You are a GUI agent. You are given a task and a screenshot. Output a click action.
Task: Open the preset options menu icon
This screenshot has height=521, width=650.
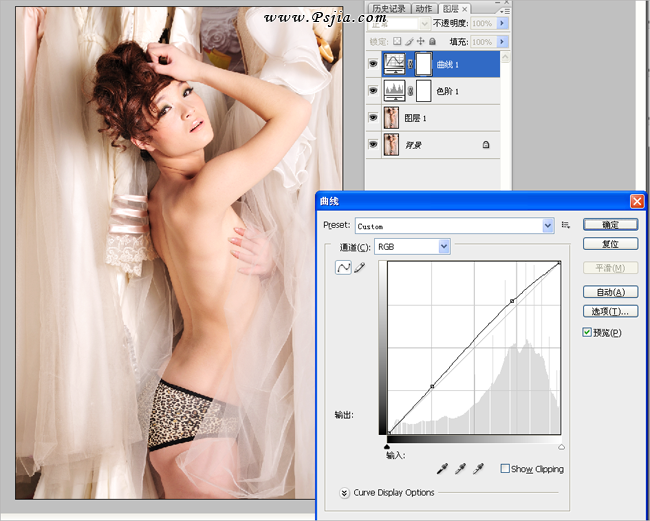[x=565, y=225]
